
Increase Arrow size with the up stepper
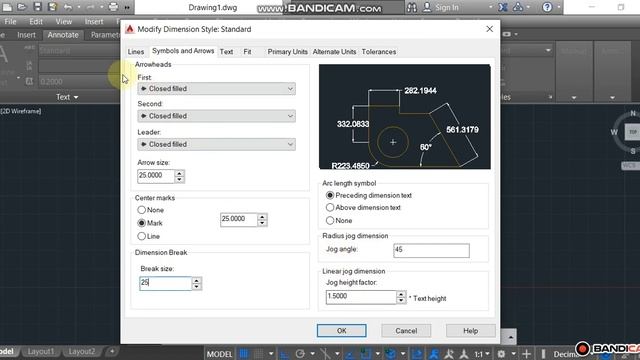tap(180, 173)
